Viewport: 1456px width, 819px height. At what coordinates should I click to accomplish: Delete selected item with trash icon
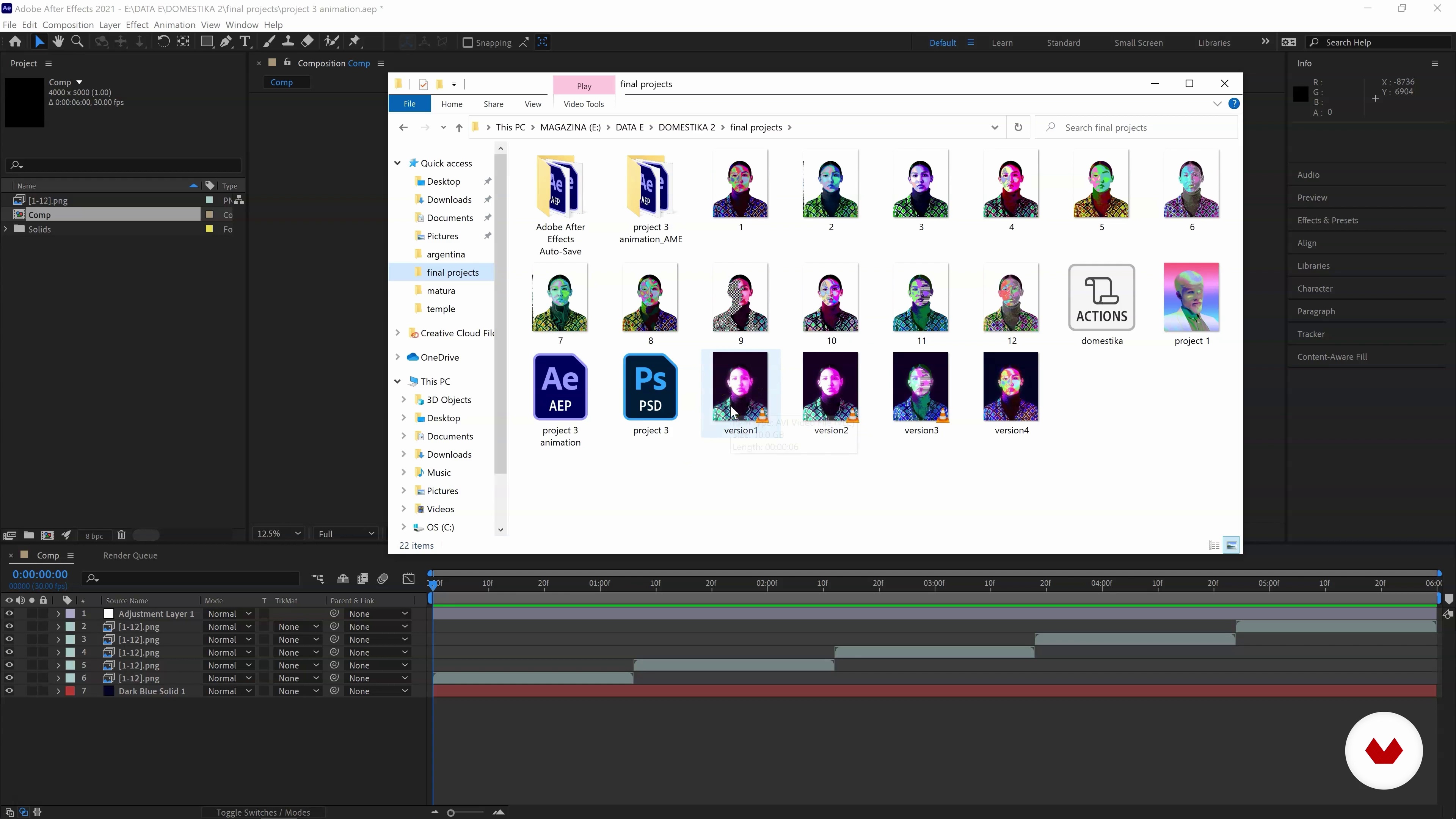[121, 535]
